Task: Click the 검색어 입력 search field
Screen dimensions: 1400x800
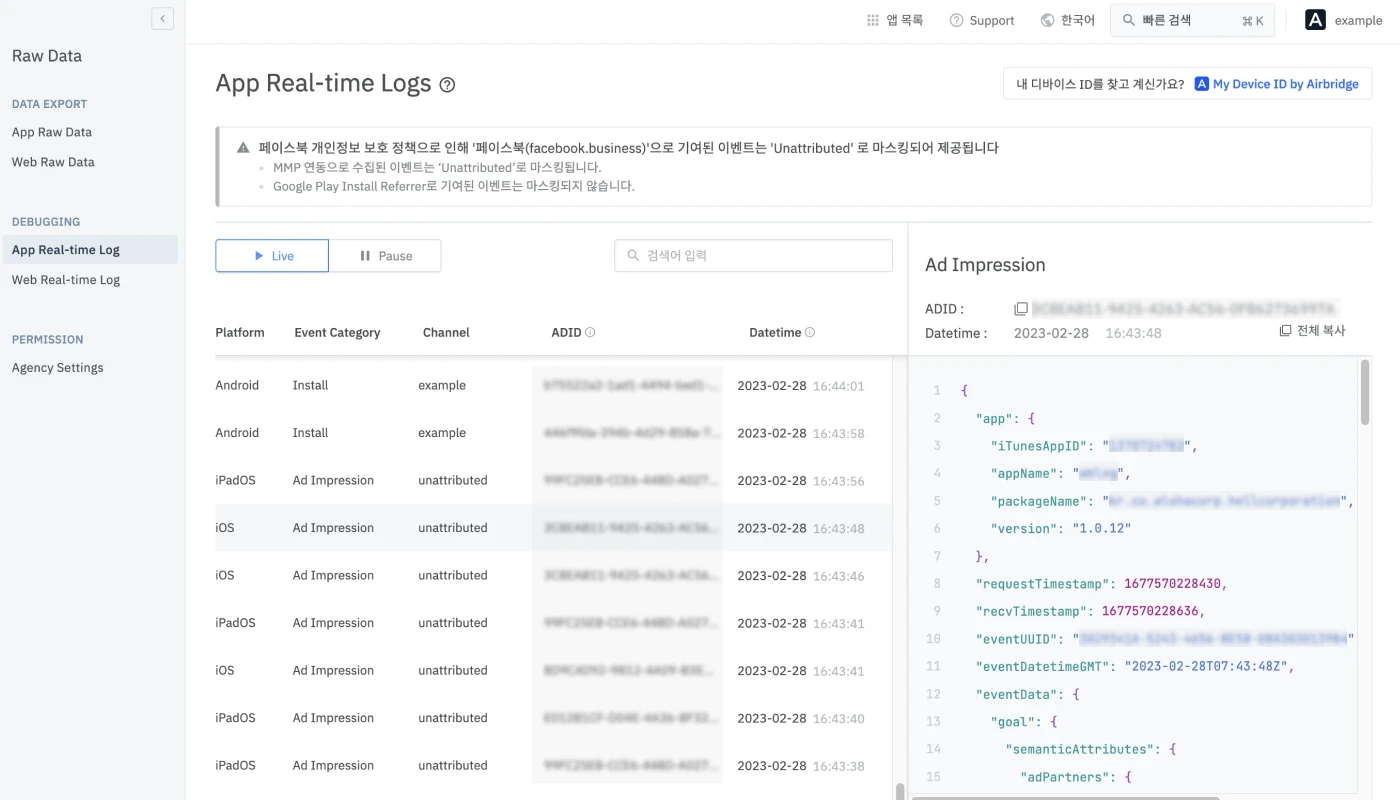Action: point(753,256)
